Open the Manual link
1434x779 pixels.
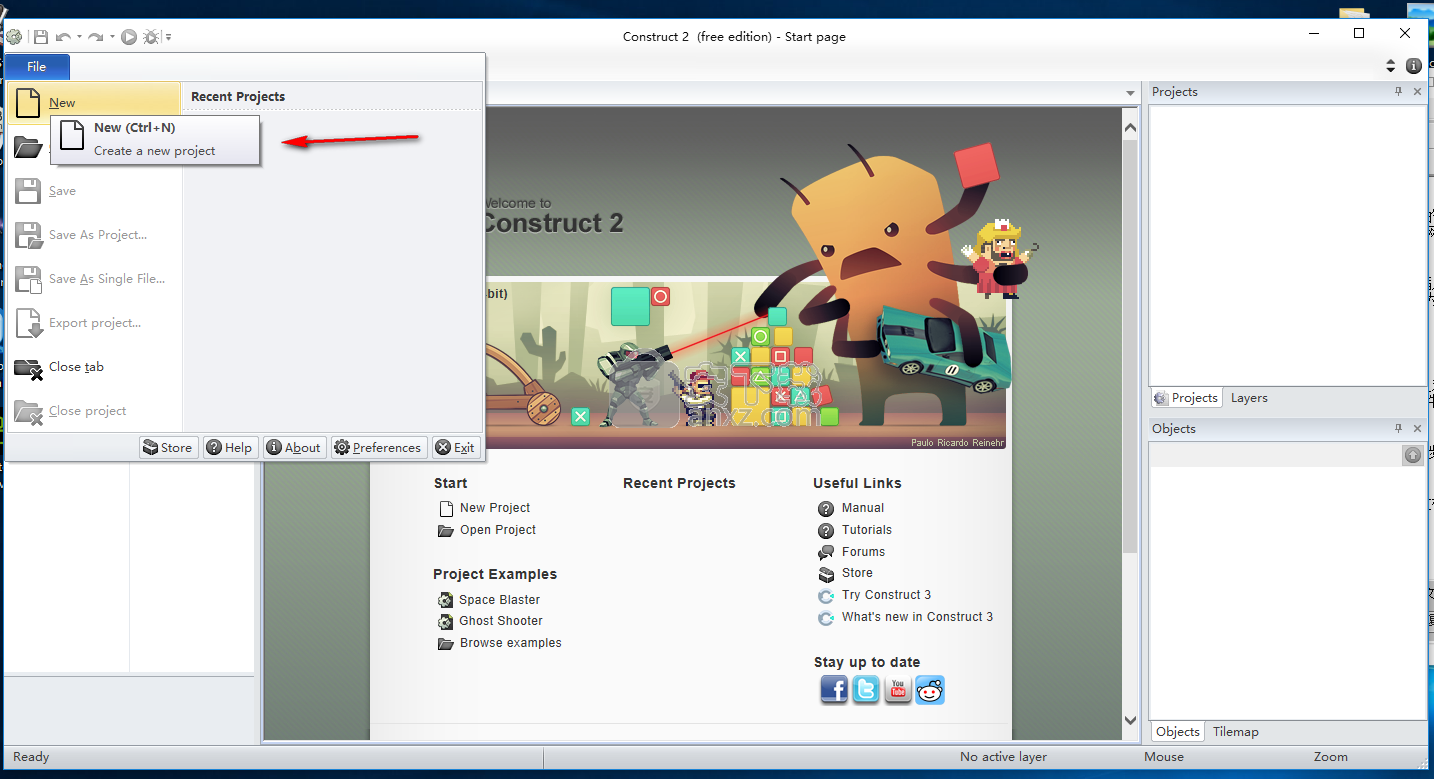click(863, 508)
